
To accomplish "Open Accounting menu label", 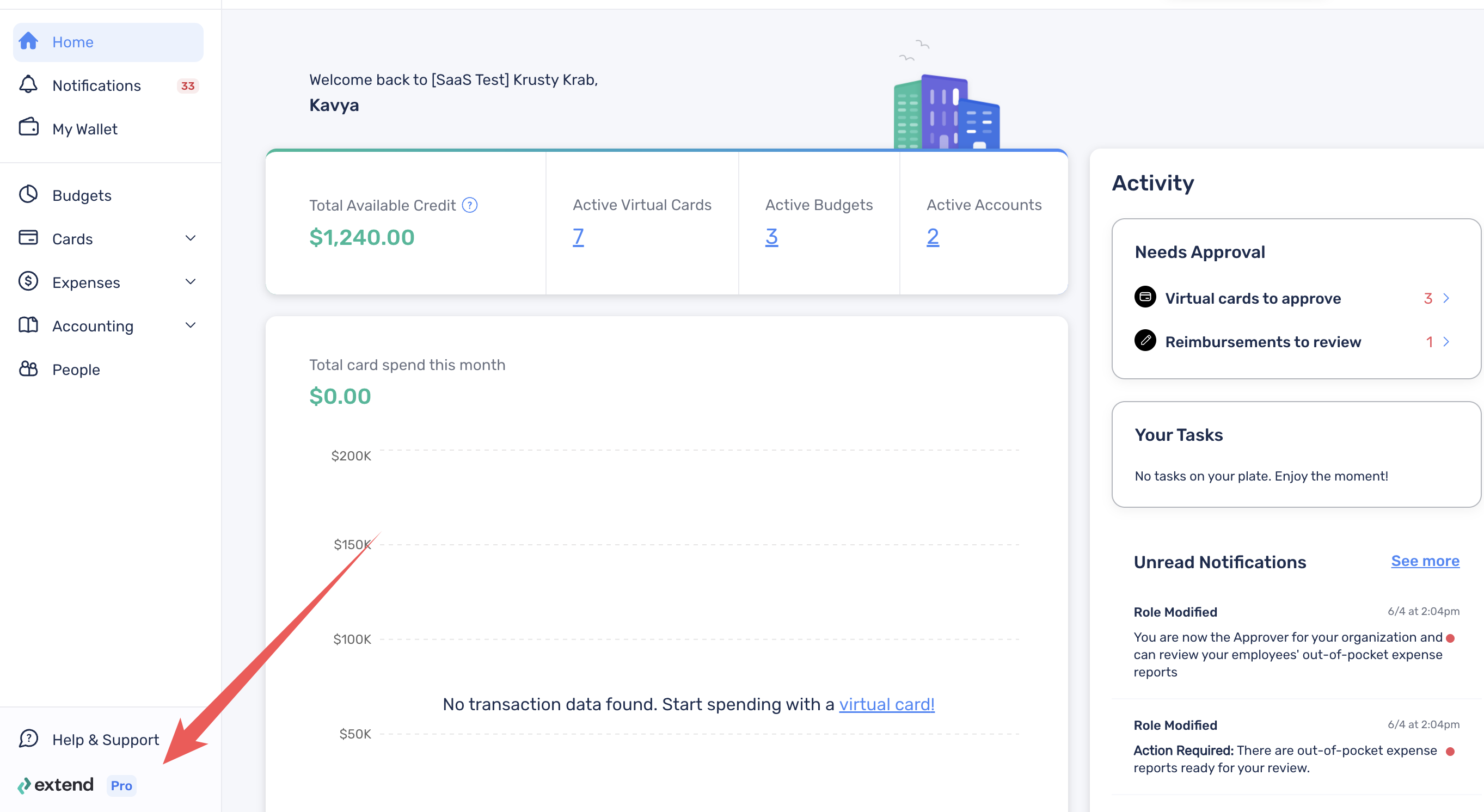I will [93, 326].
